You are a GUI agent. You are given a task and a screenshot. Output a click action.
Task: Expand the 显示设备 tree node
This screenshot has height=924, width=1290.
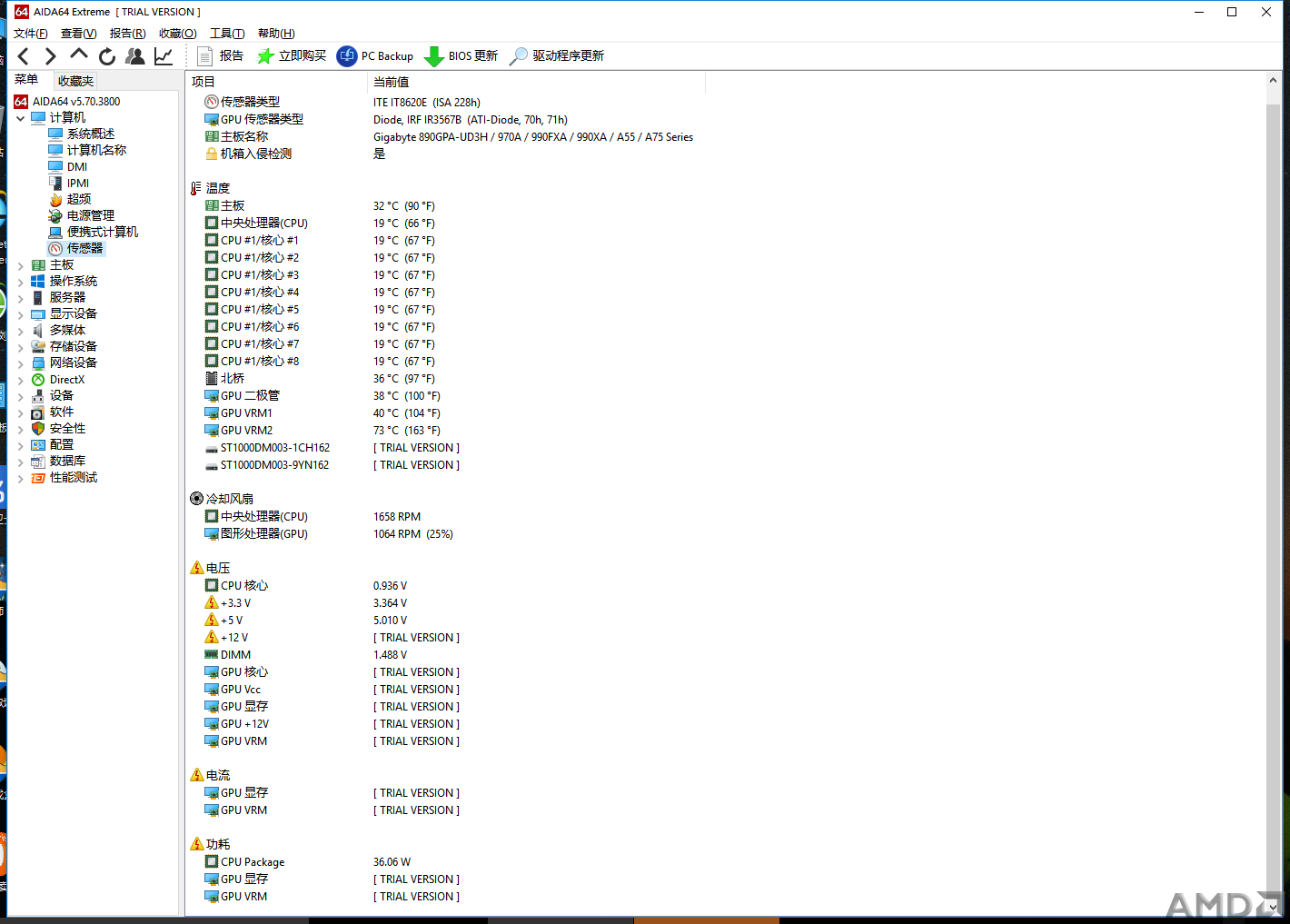pyautogui.click(x=20, y=314)
